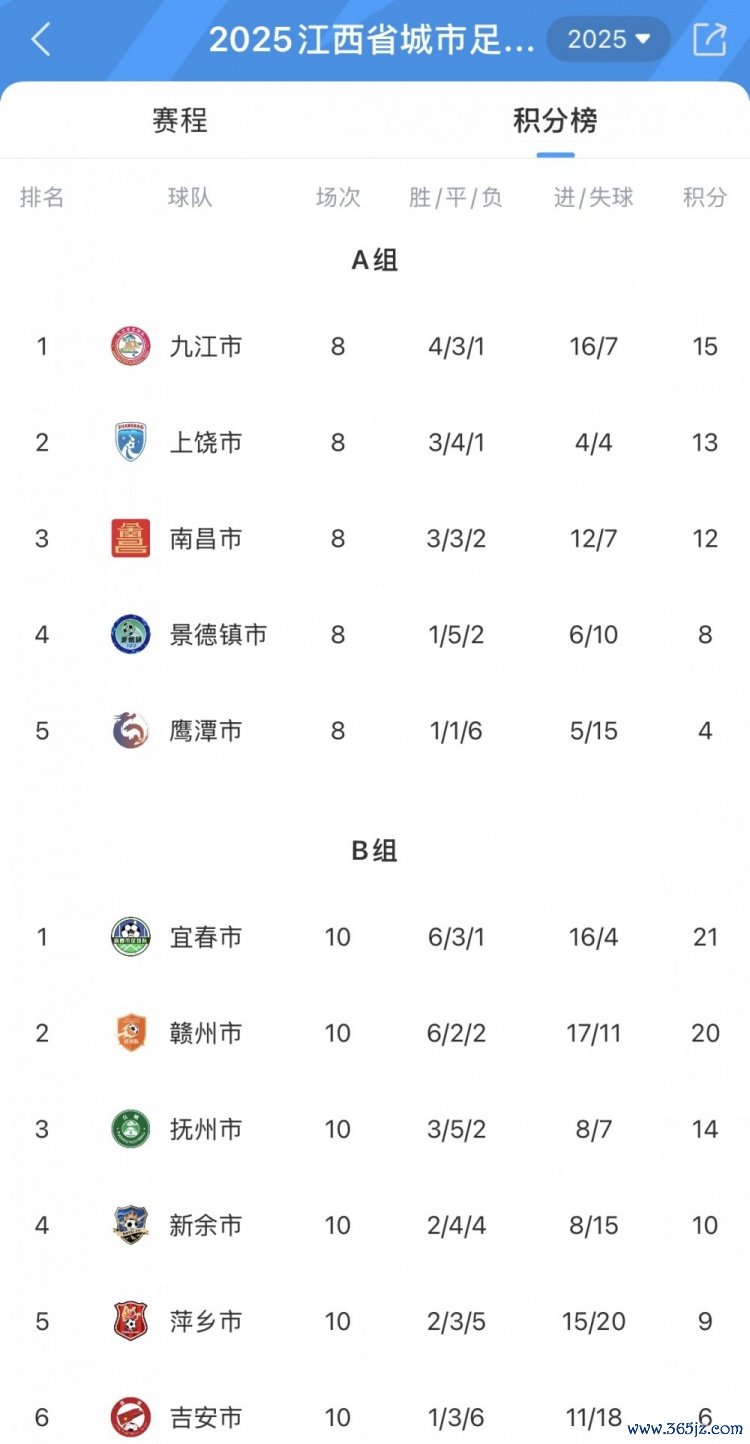Tap the 进/失球 column header

pyautogui.click(x=594, y=197)
